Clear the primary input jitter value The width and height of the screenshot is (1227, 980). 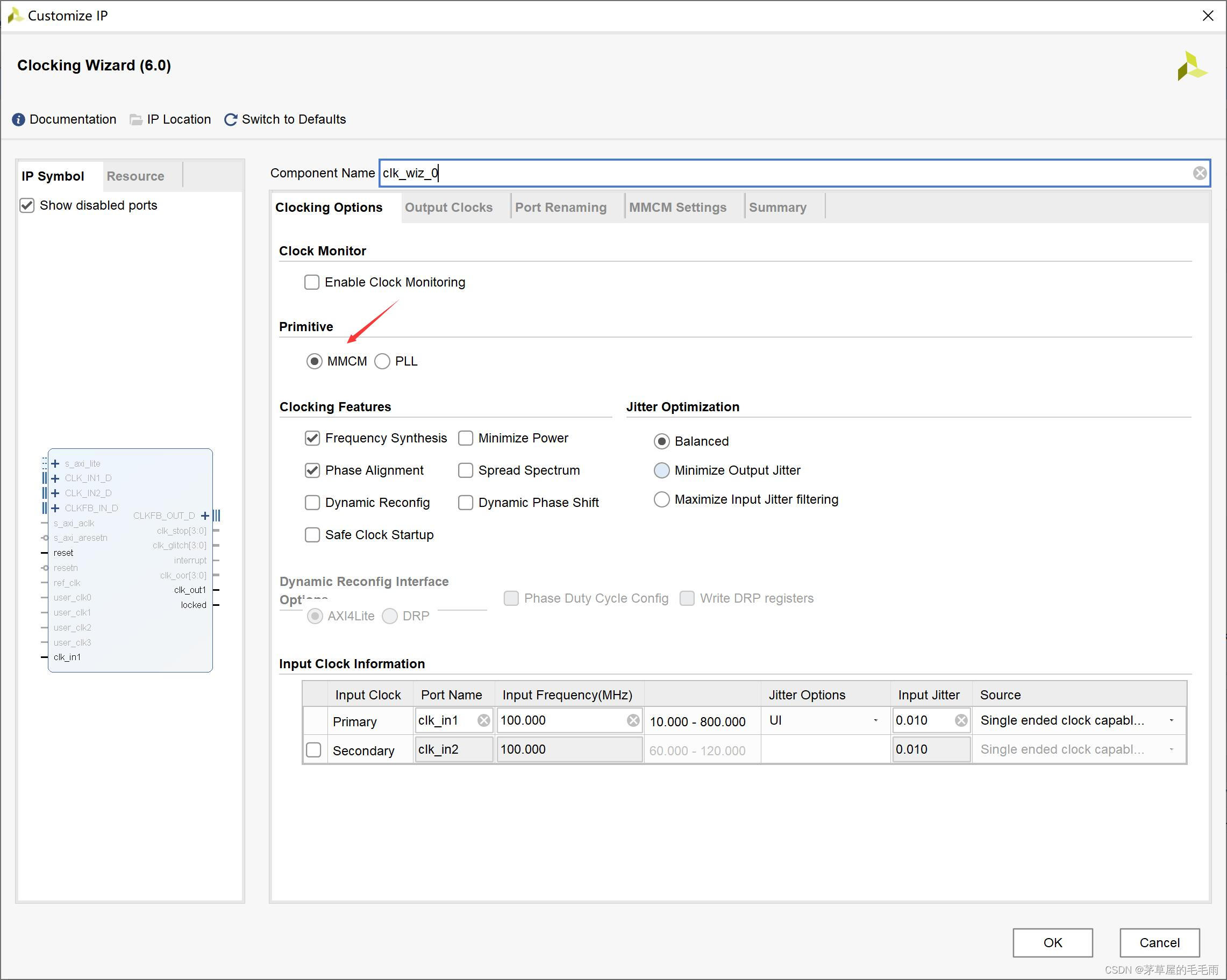[961, 720]
